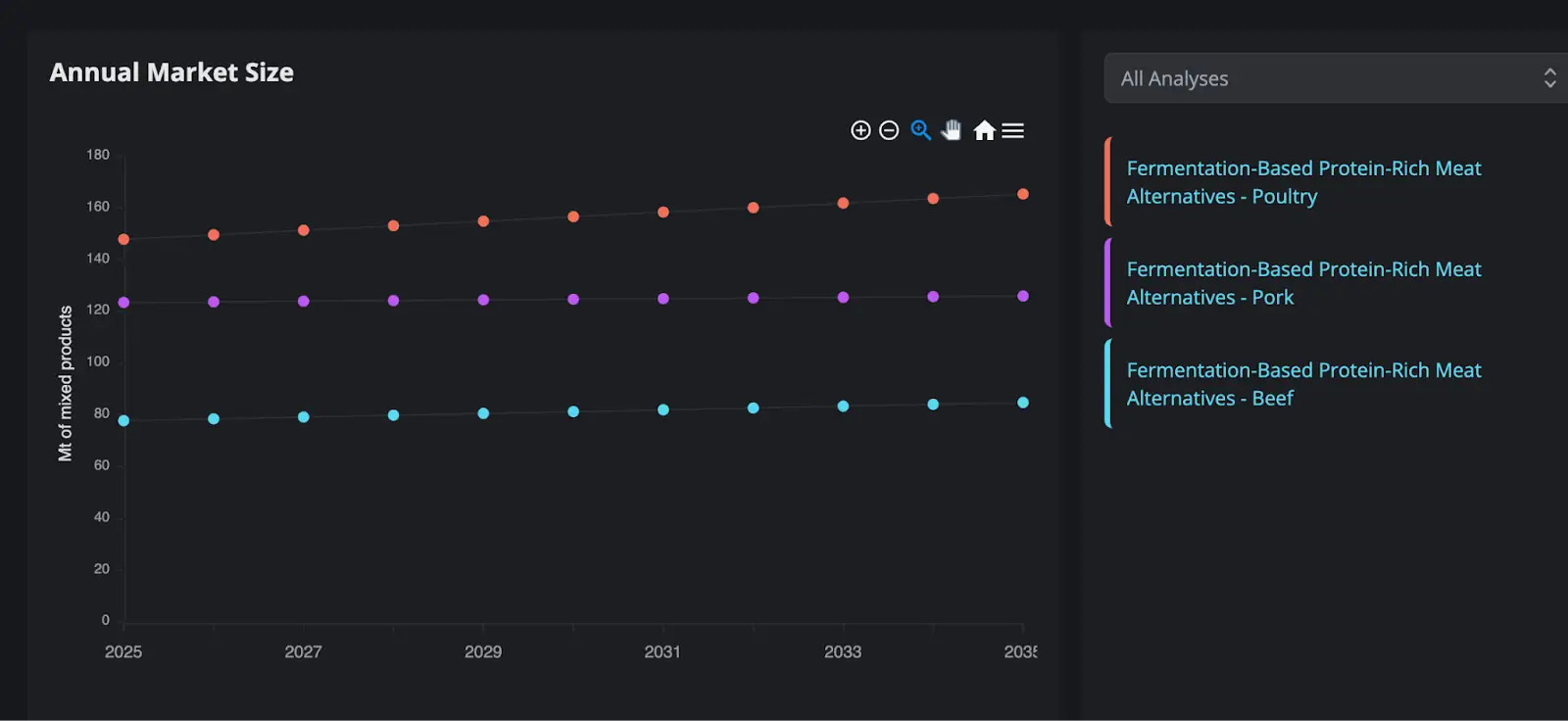The height and width of the screenshot is (721, 1568).
Task: Activate the selection zoom magnifier tool
Action: (x=920, y=130)
